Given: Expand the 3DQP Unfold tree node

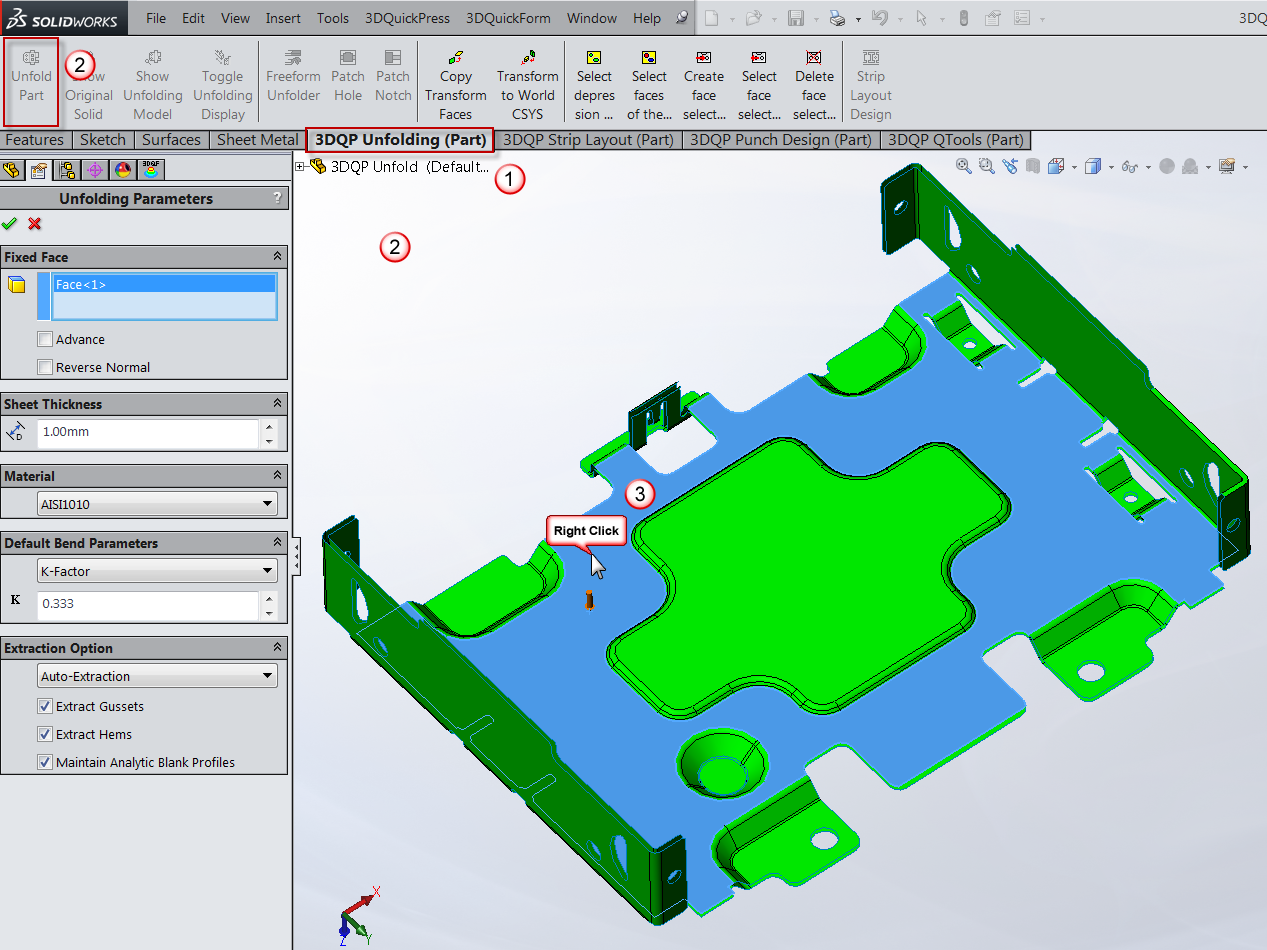Looking at the screenshot, I should (x=300, y=167).
